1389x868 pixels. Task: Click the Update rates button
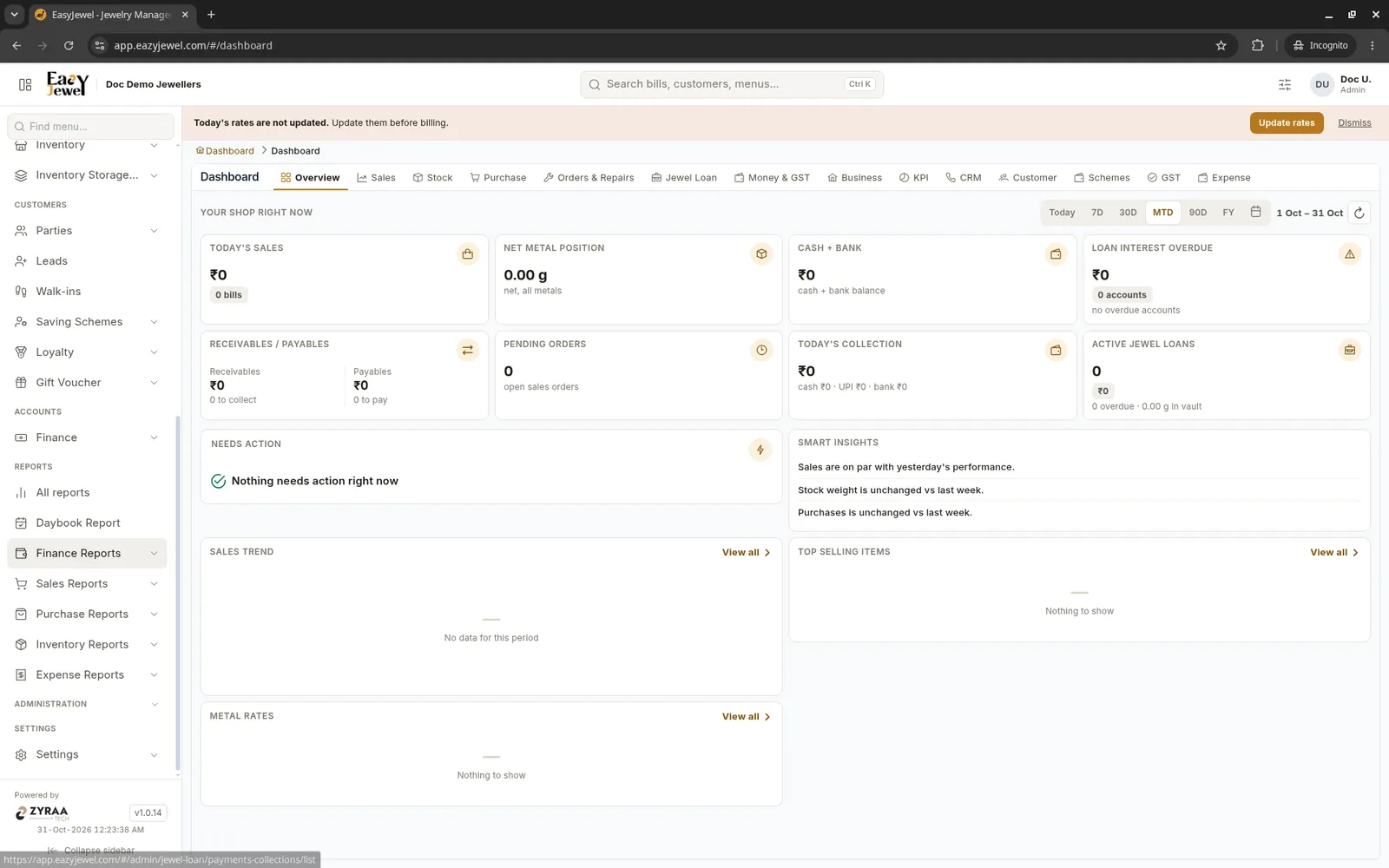pos(1287,123)
